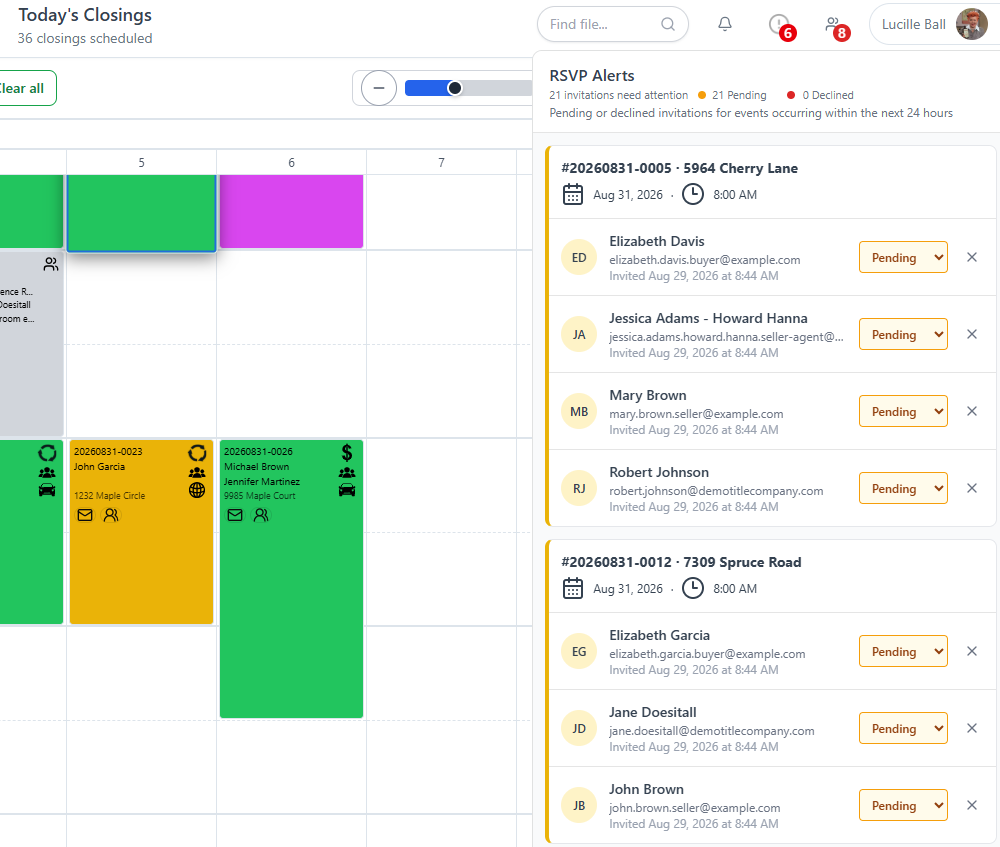Click the 0 Declined status label

coord(828,95)
